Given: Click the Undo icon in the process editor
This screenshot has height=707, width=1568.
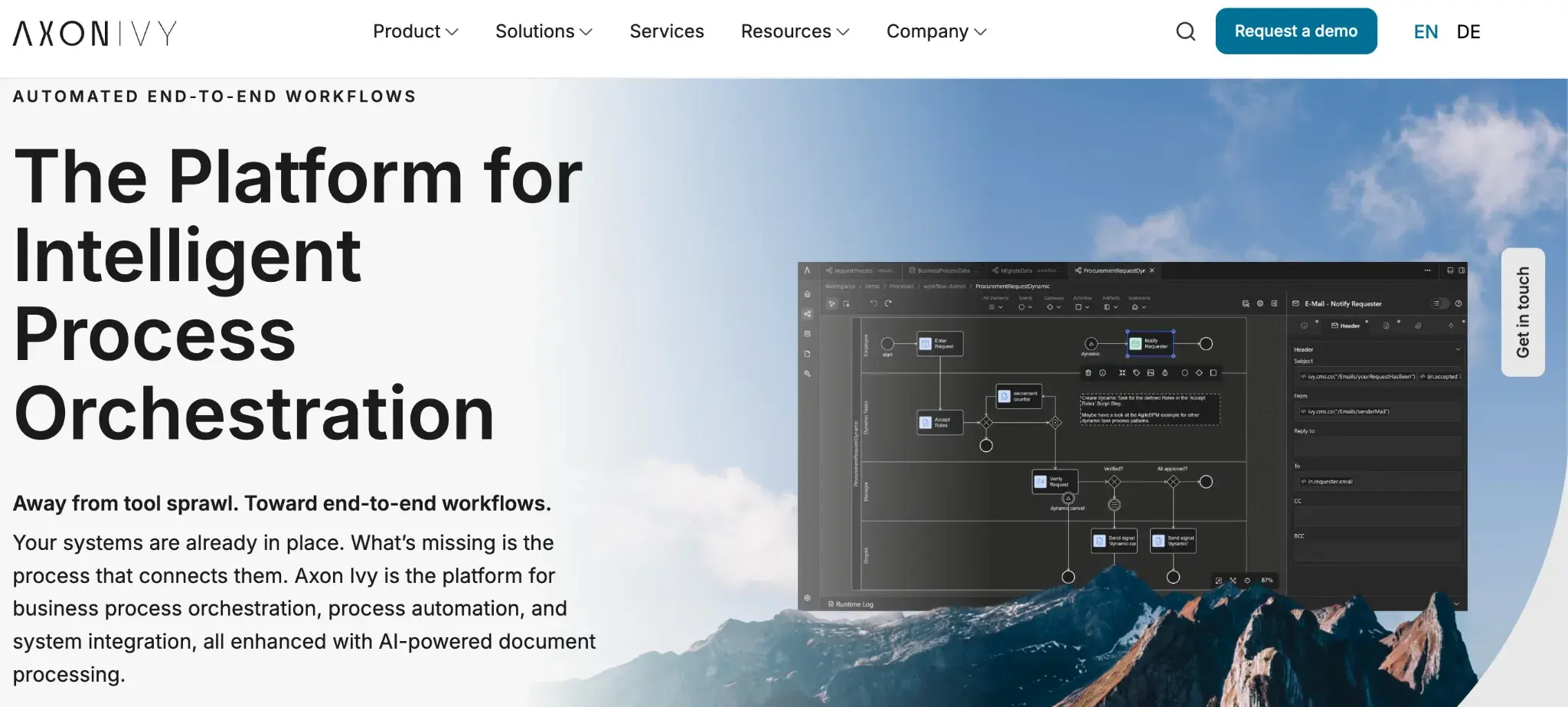Looking at the screenshot, I should [x=874, y=303].
